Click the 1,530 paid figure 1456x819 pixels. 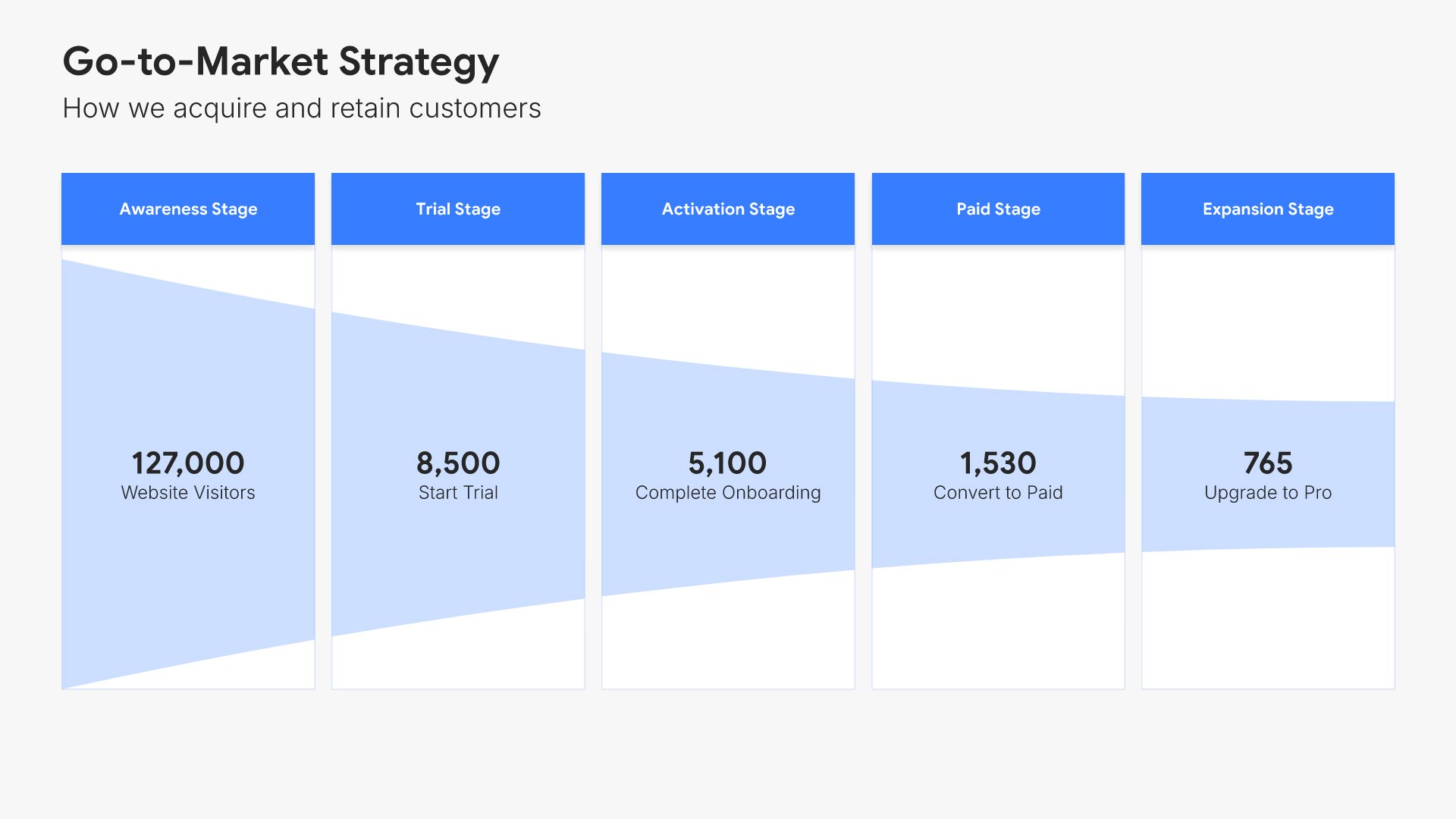[998, 463]
